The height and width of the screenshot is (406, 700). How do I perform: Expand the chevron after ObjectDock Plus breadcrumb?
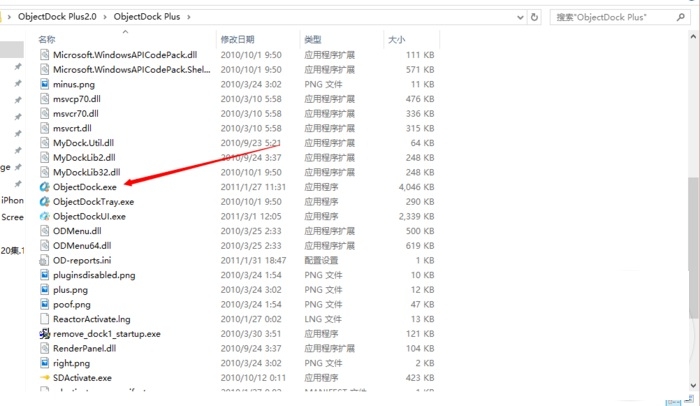pos(189,17)
